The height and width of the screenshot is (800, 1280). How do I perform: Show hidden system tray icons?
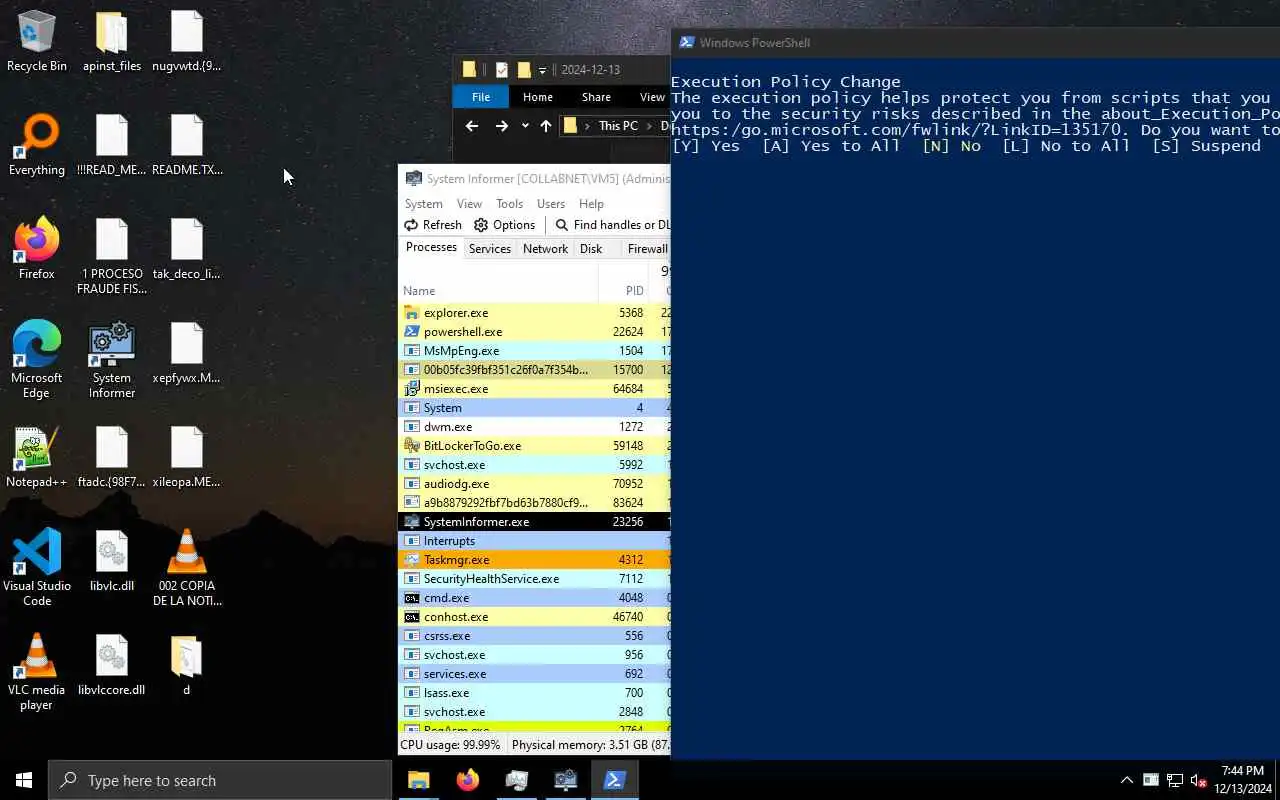click(1127, 780)
